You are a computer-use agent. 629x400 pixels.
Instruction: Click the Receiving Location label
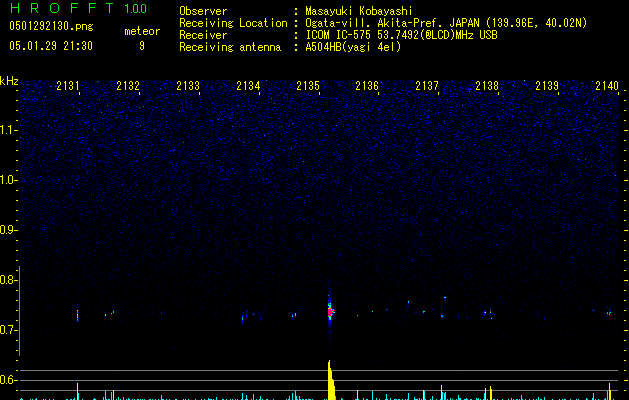pyautogui.click(x=233, y=23)
